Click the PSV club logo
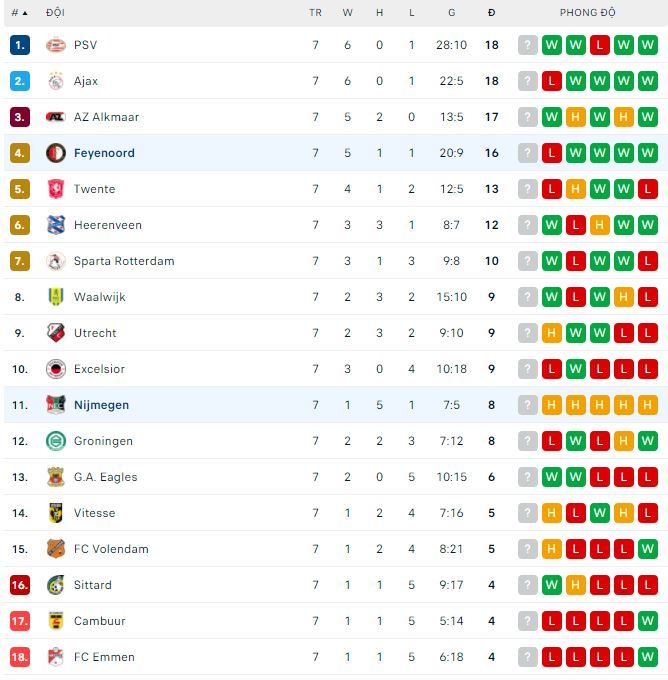Viewport: 668px width, 680px height. pos(56,45)
